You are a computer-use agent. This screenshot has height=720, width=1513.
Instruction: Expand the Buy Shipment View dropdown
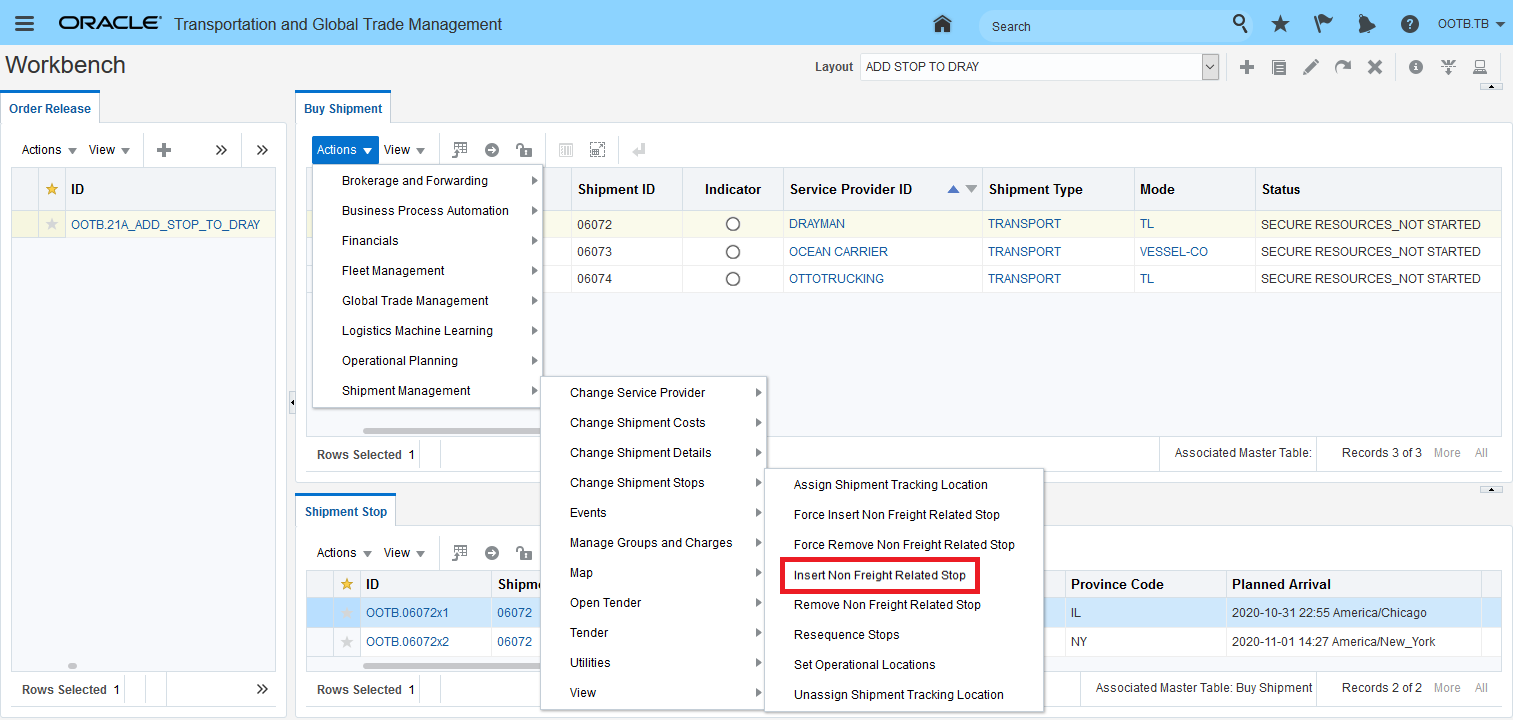pos(404,150)
